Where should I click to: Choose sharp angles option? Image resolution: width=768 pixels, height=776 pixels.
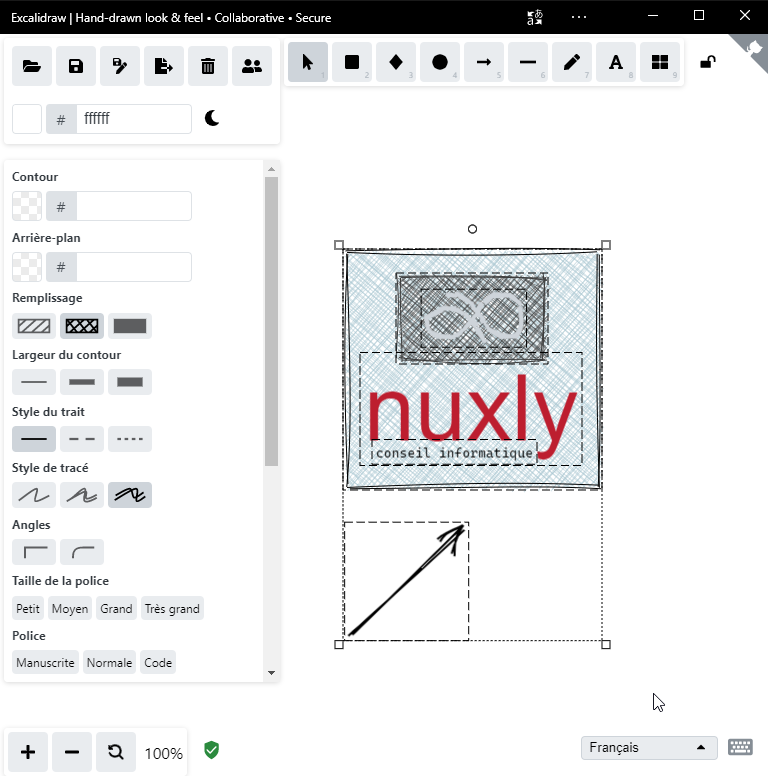click(34, 552)
